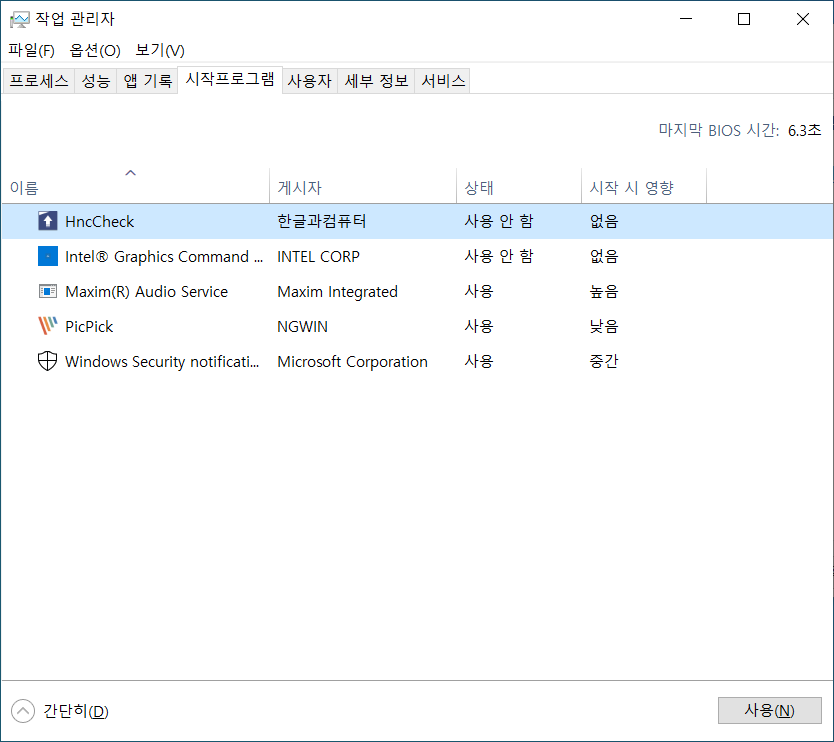This screenshot has width=834, height=742.
Task: Click the 6.3초 BIOS time value
Action: point(804,130)
